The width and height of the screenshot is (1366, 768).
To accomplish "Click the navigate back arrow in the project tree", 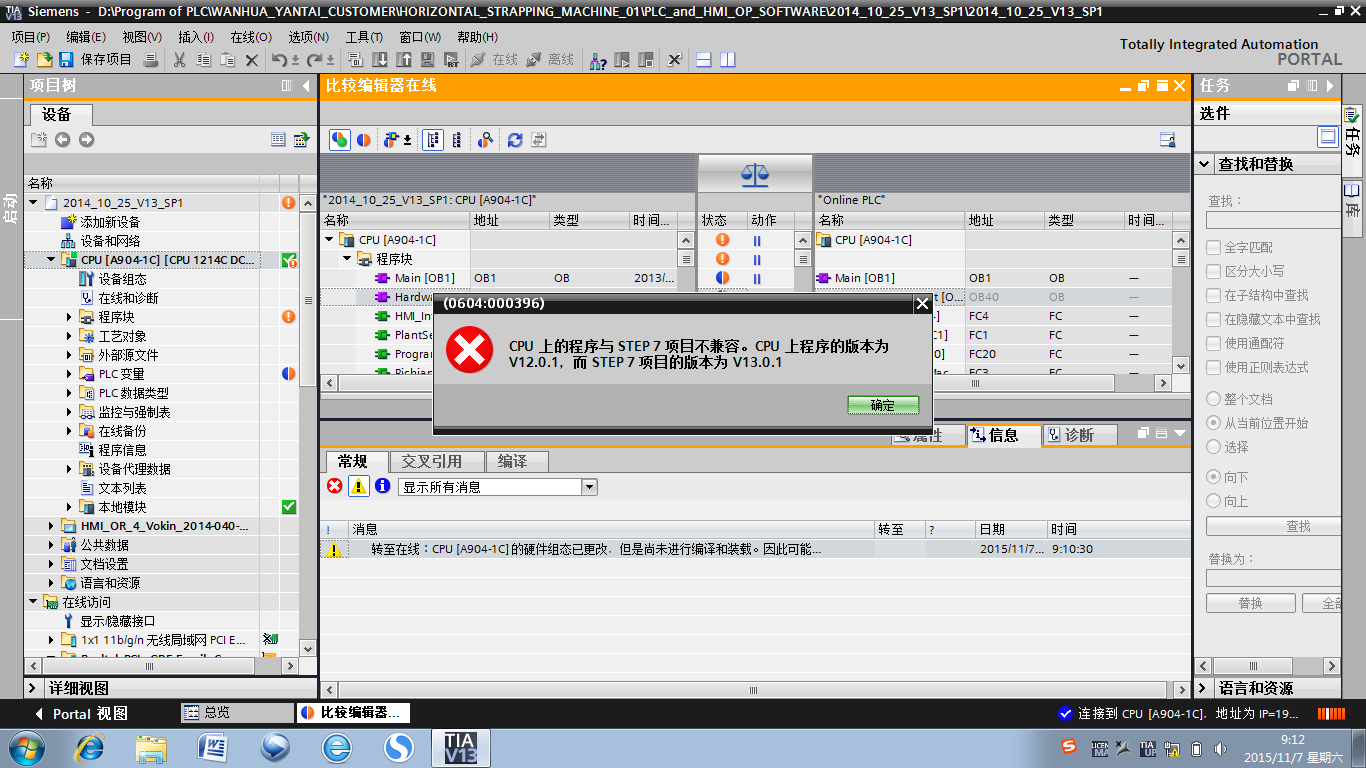I will tap(62, 140).
